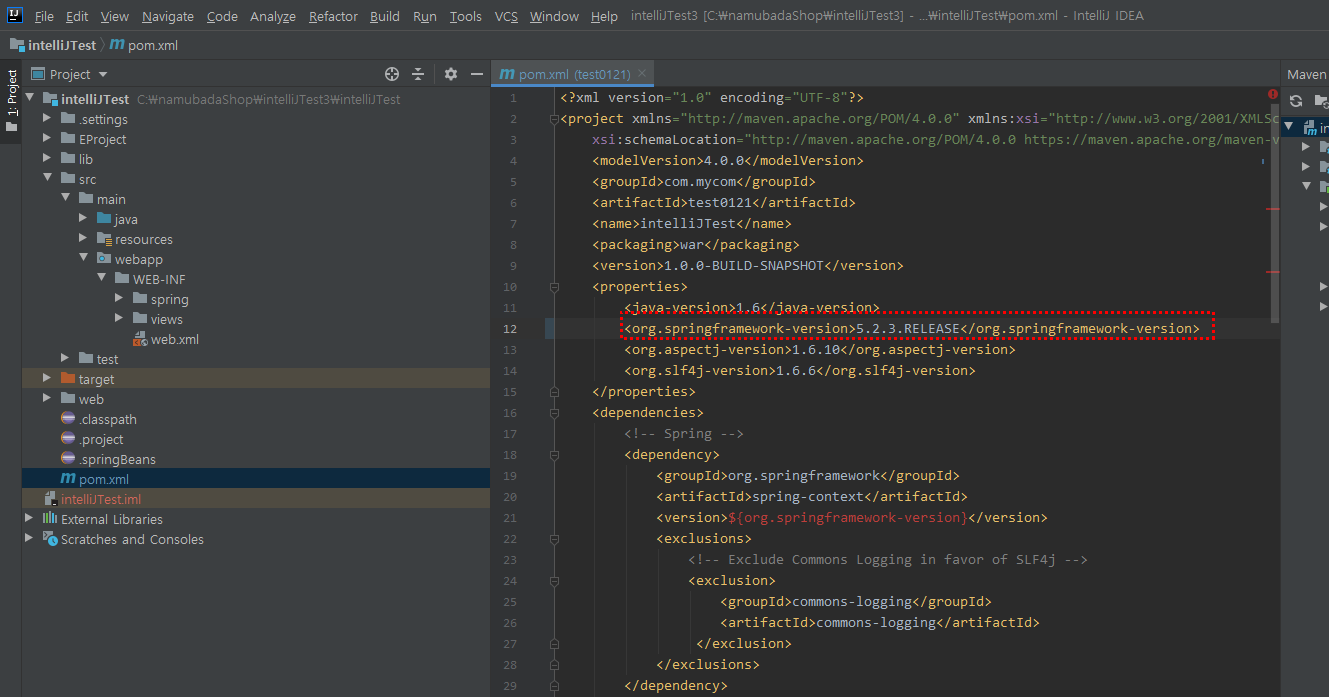The height and width of the screenshot is (697, 1329).
Task: Open the Tools menu
Action: 465,16
